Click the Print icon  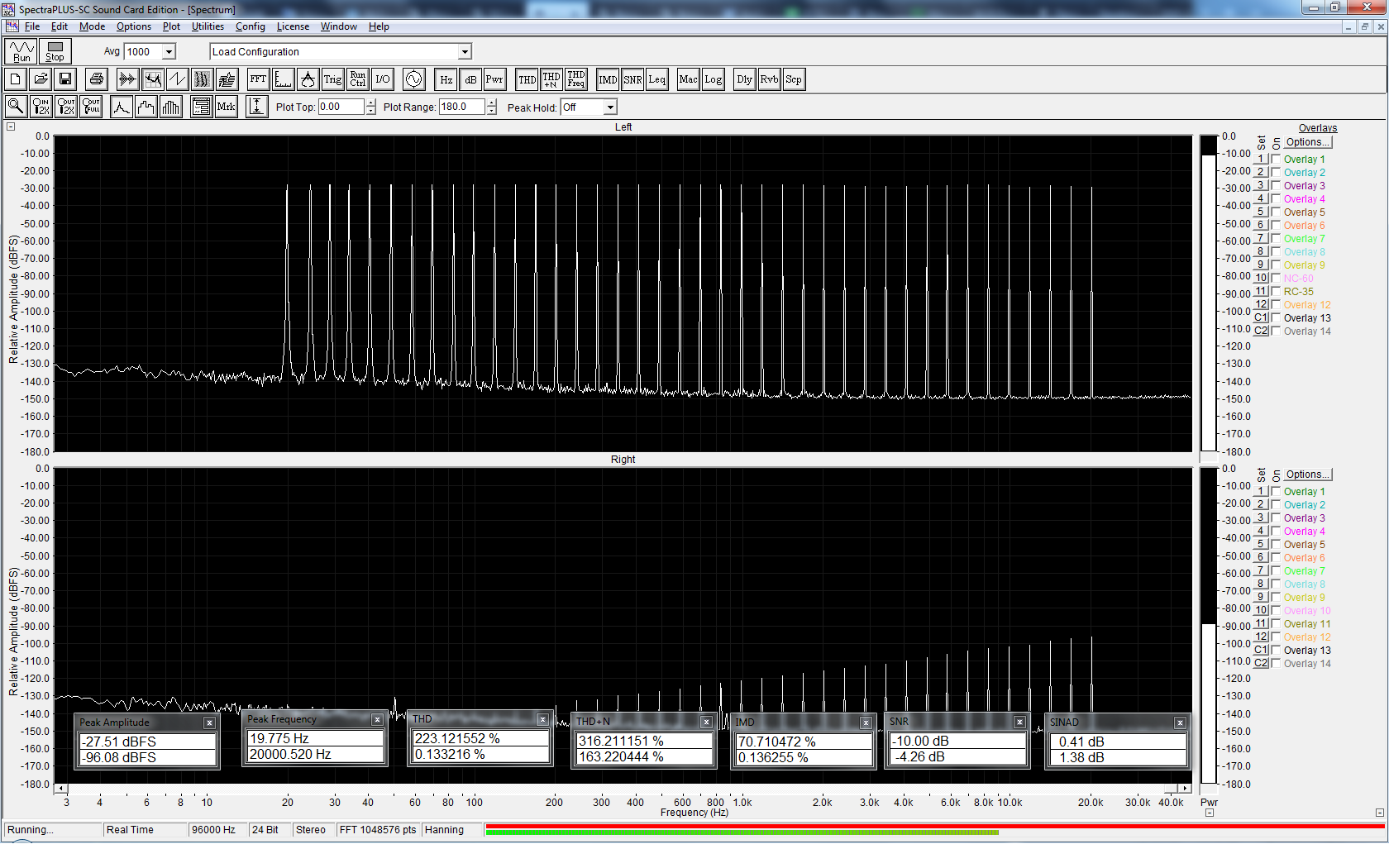coord(97,79)
